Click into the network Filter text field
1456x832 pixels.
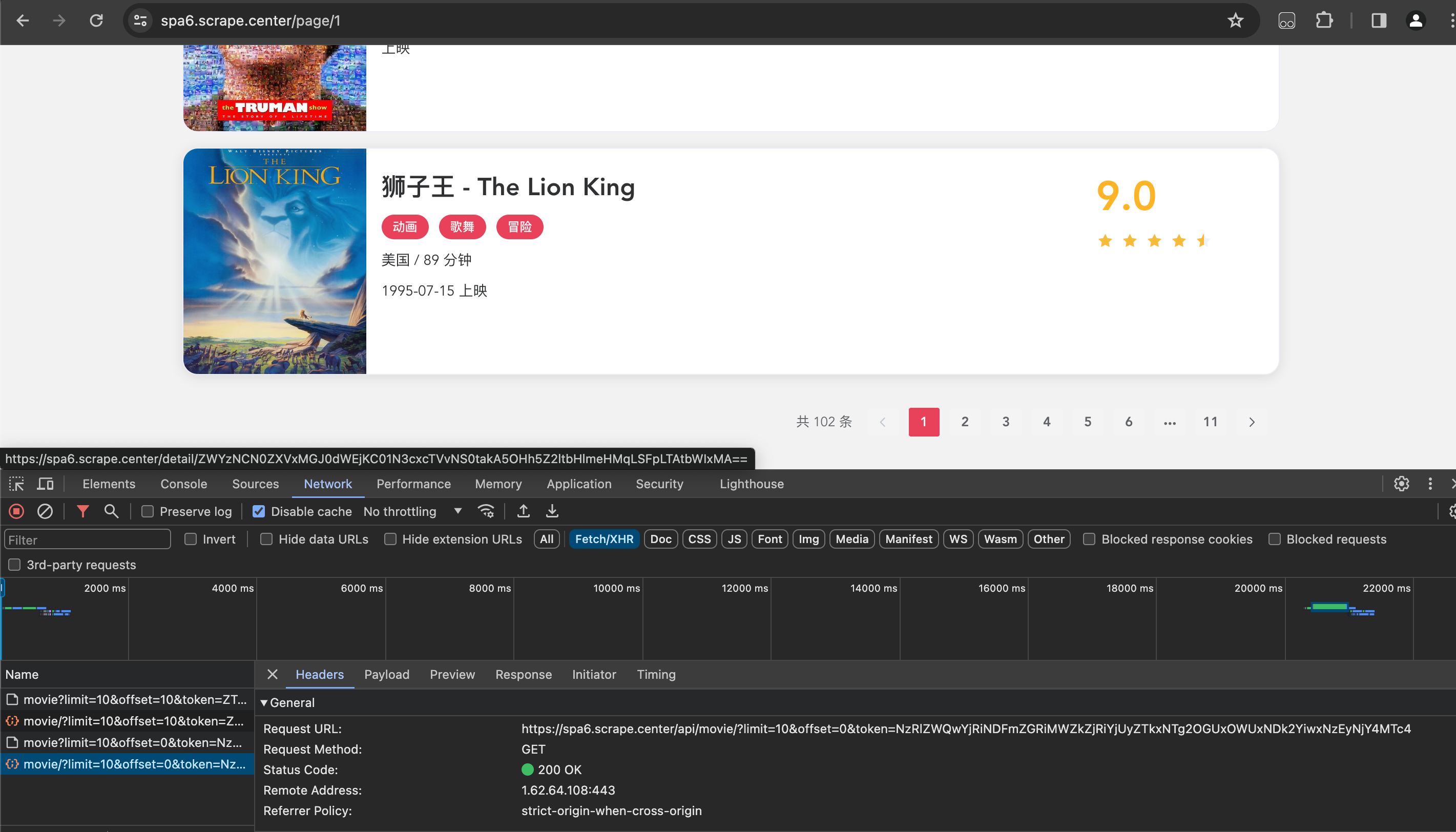point(88,539)
